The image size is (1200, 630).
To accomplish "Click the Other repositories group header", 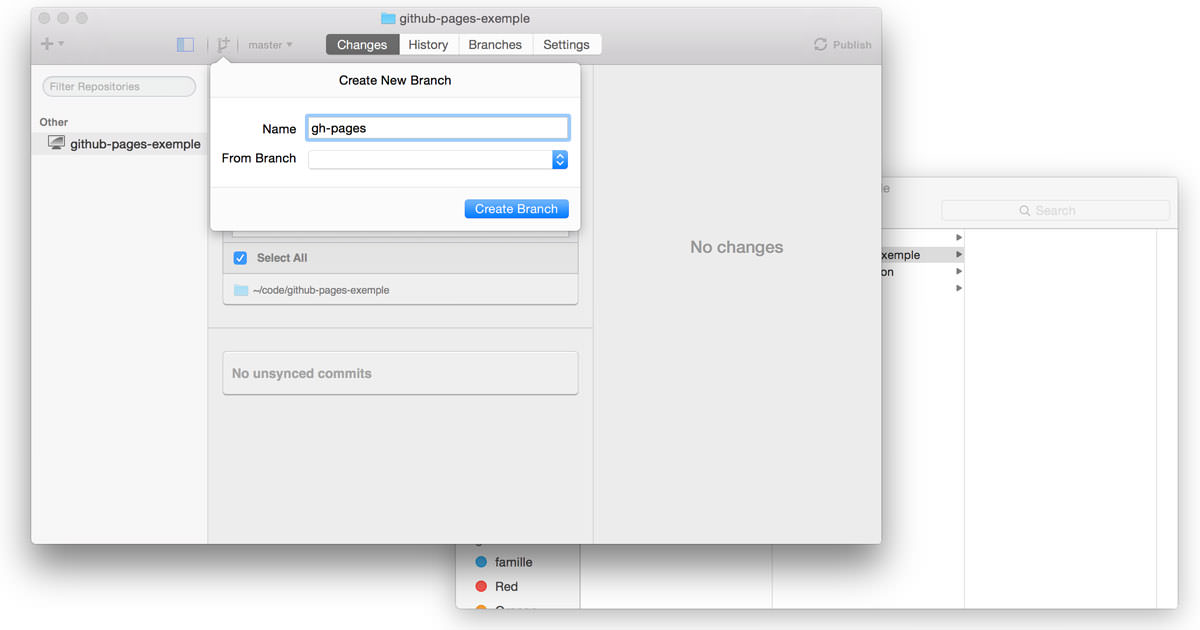I will click(x=54, y=122).
